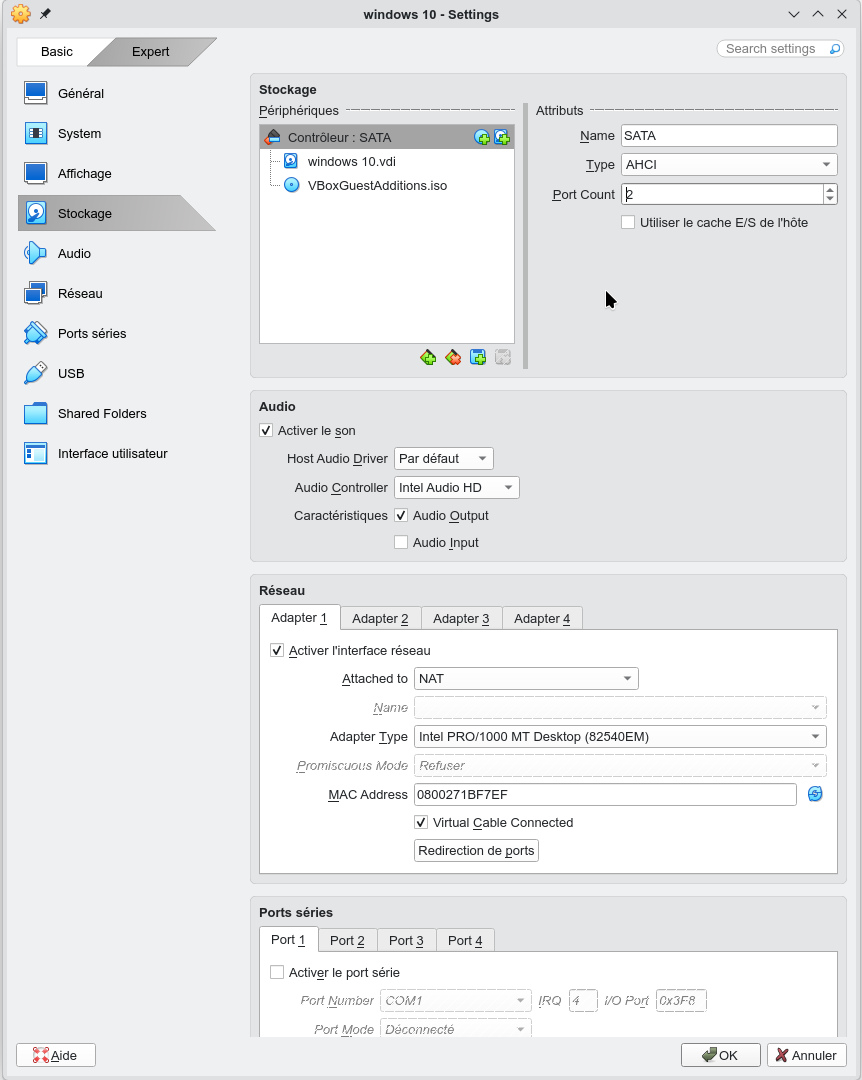Screen dimensions: 862x1080
Task: Enable the host I/O cache checkbox
Action: pos(628,223)
